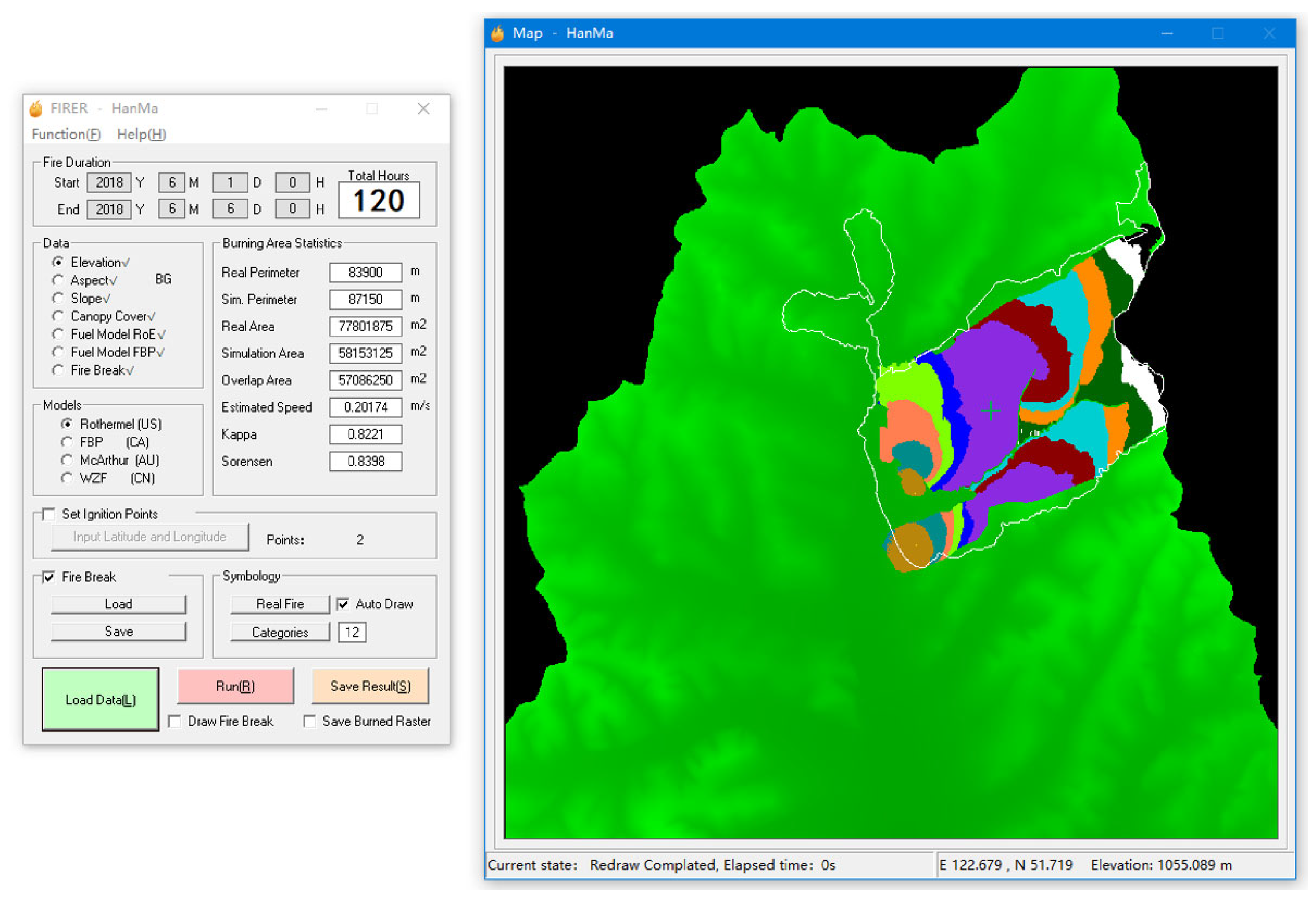Uncheck the Auto Draw checkbox
This screenshot has width=1316, height=900.
tap(343, 604)
